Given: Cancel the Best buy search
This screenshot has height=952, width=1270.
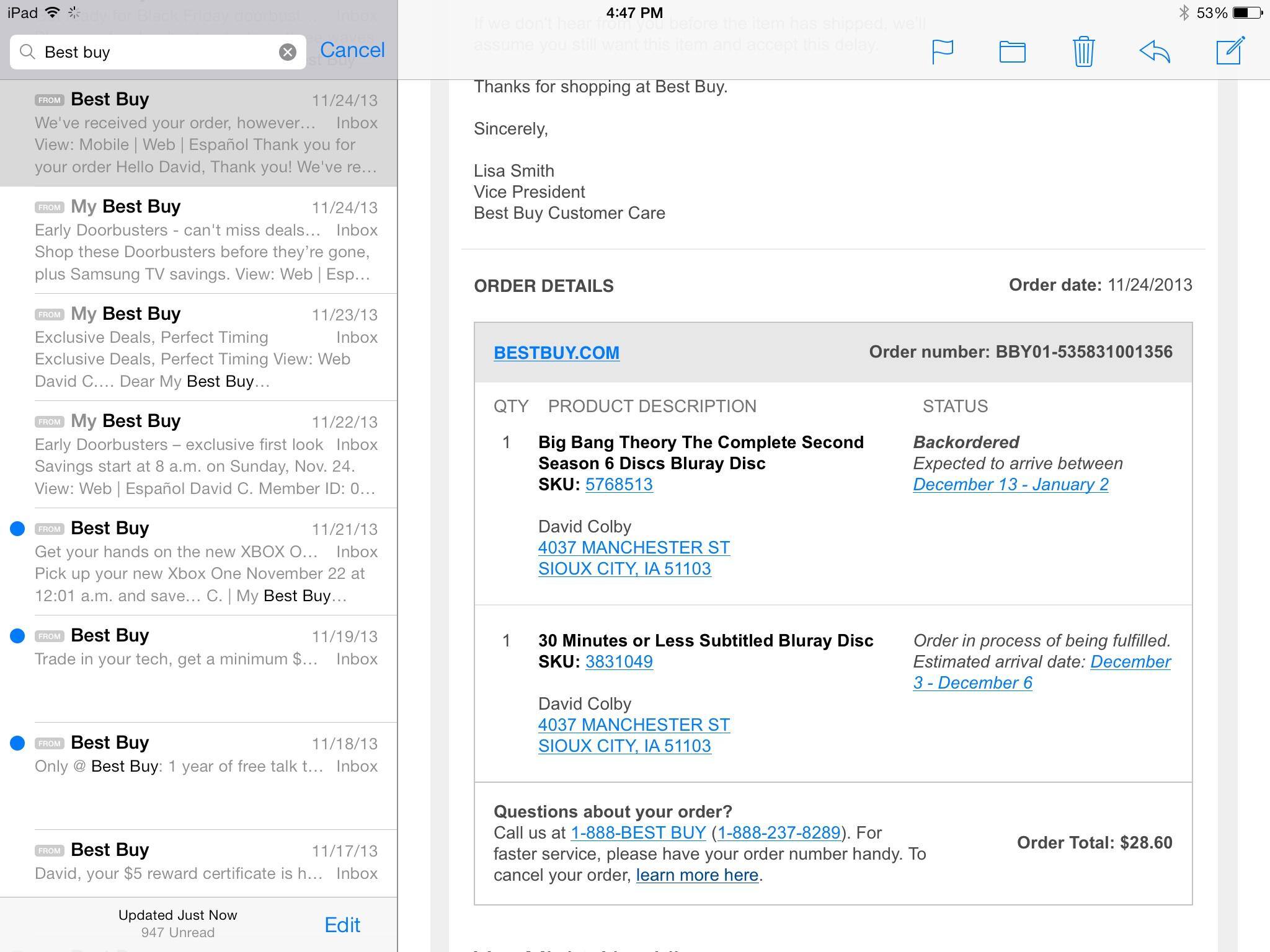Looking at the screenshot, I should 352,50.
